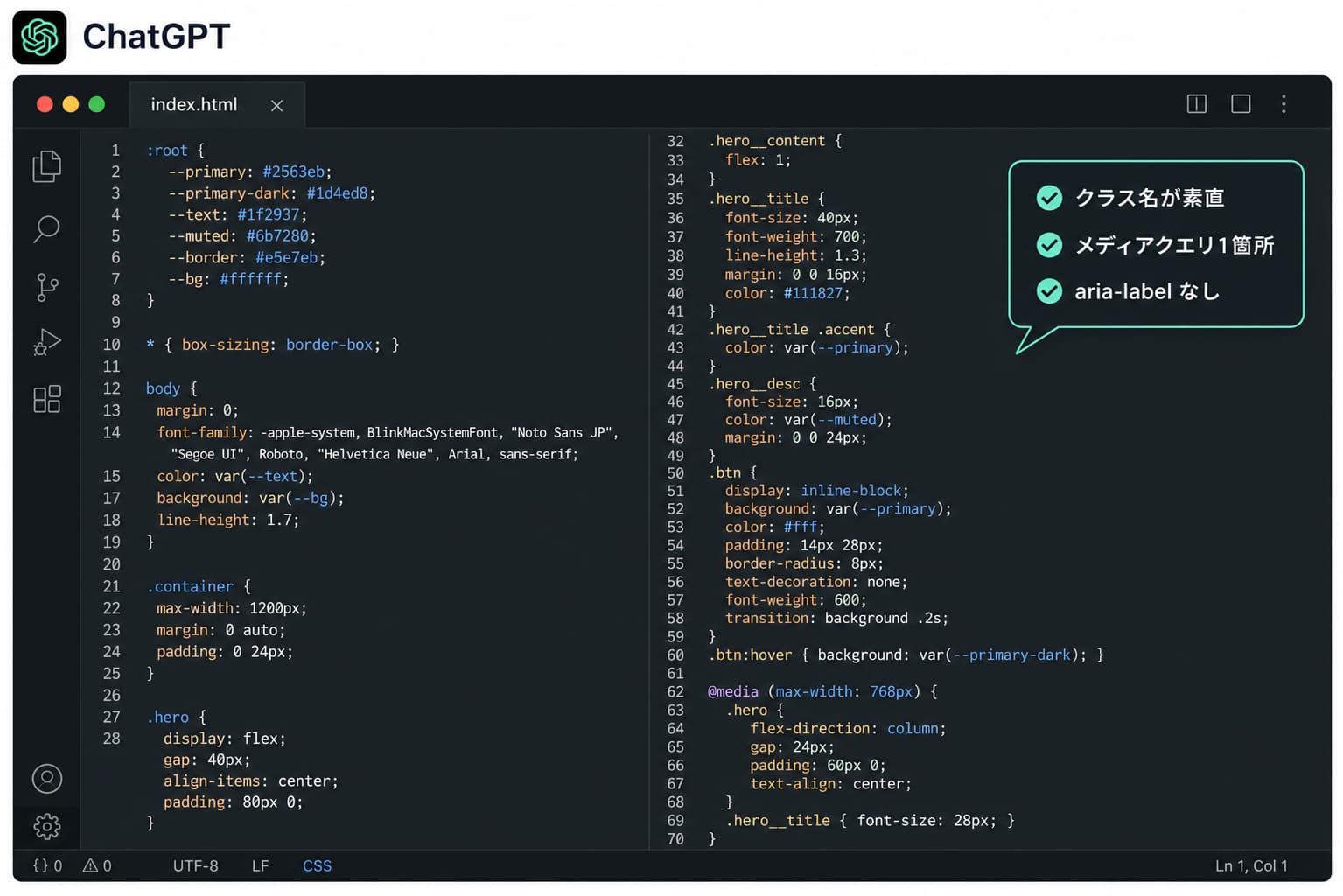Click the "display: inline-block;" declaration
The height and width of the screenshot is (896, 1343).
(816, 491)
